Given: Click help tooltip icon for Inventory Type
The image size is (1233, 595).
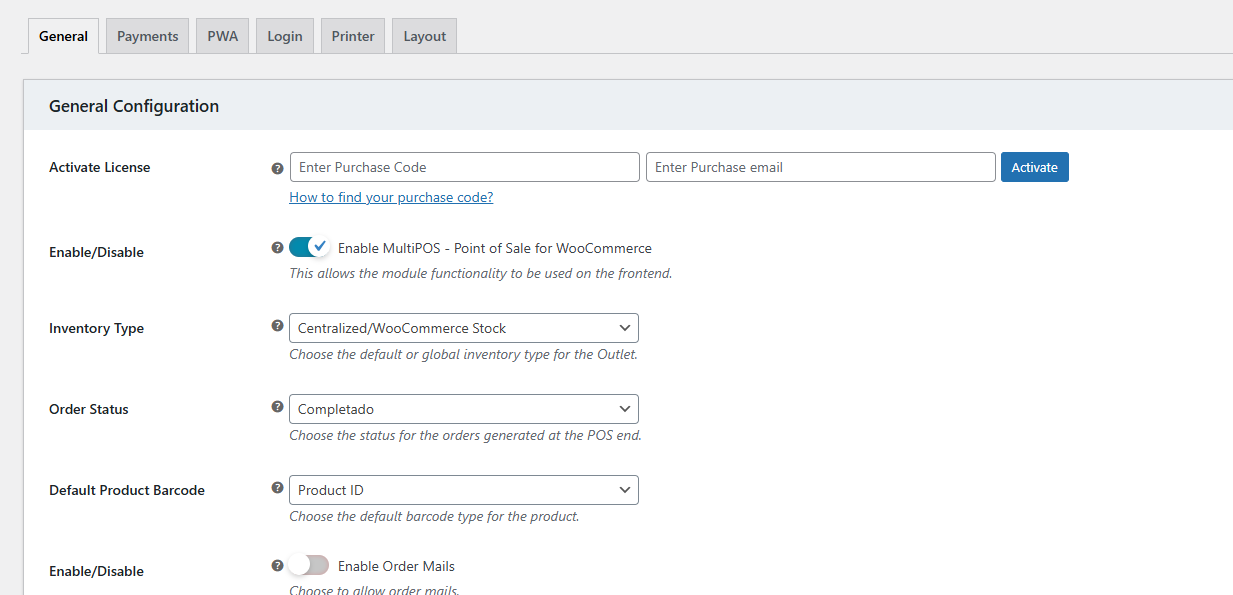Looking at the screenshot, I should pos(278,326).
